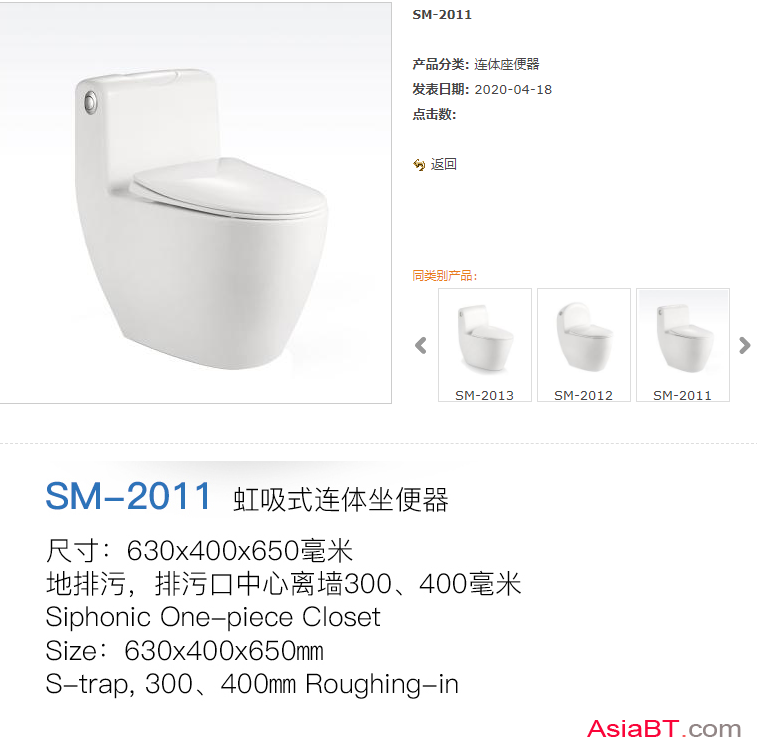
Task: Click the orange return arrow icon
Action: tap(419, 165)
